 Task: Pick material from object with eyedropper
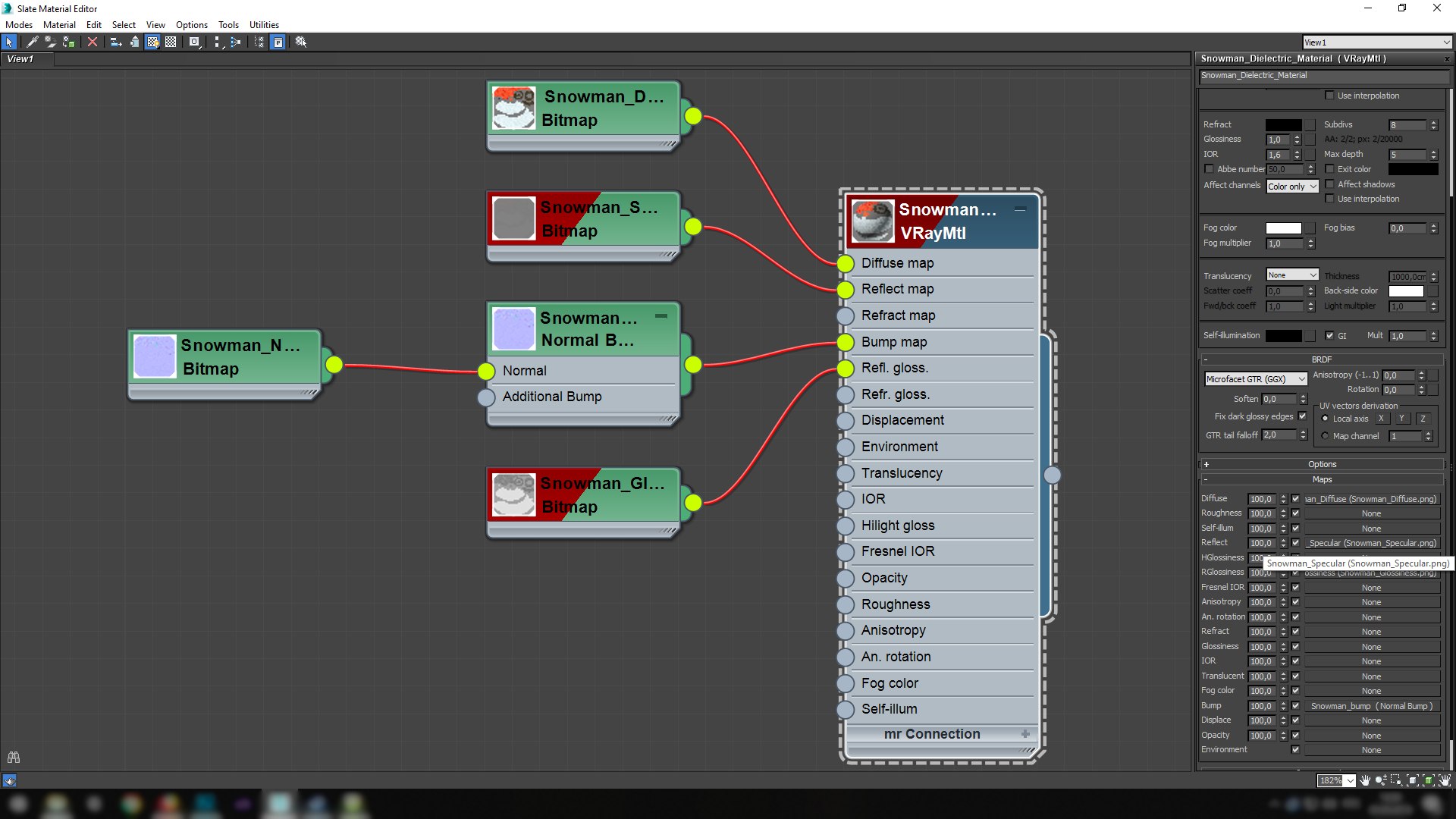[x=32, y=42]
